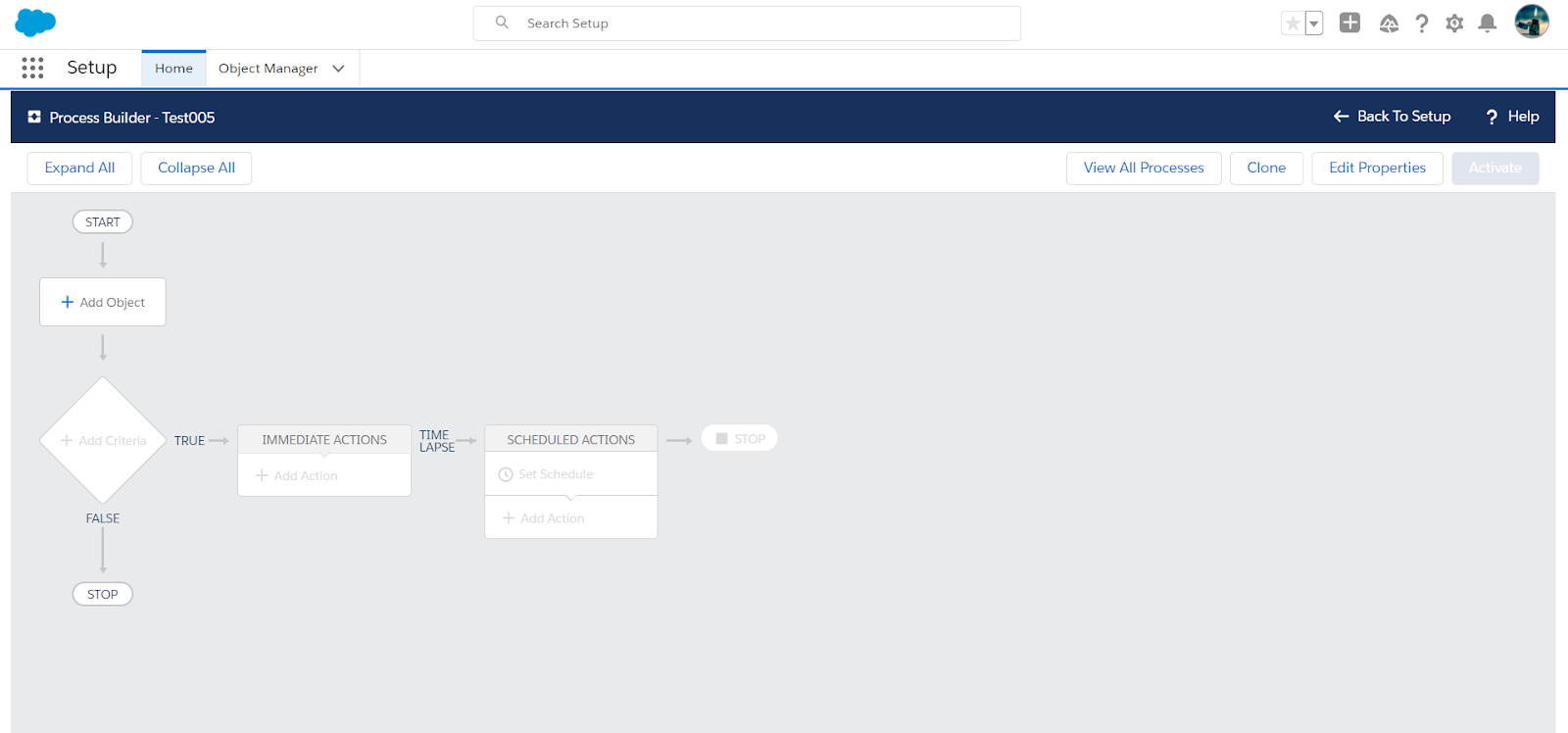Viewport: 1568px width, 733px height.
Task: Click the Salesforce cloud logo
Action: coord(35,23)
